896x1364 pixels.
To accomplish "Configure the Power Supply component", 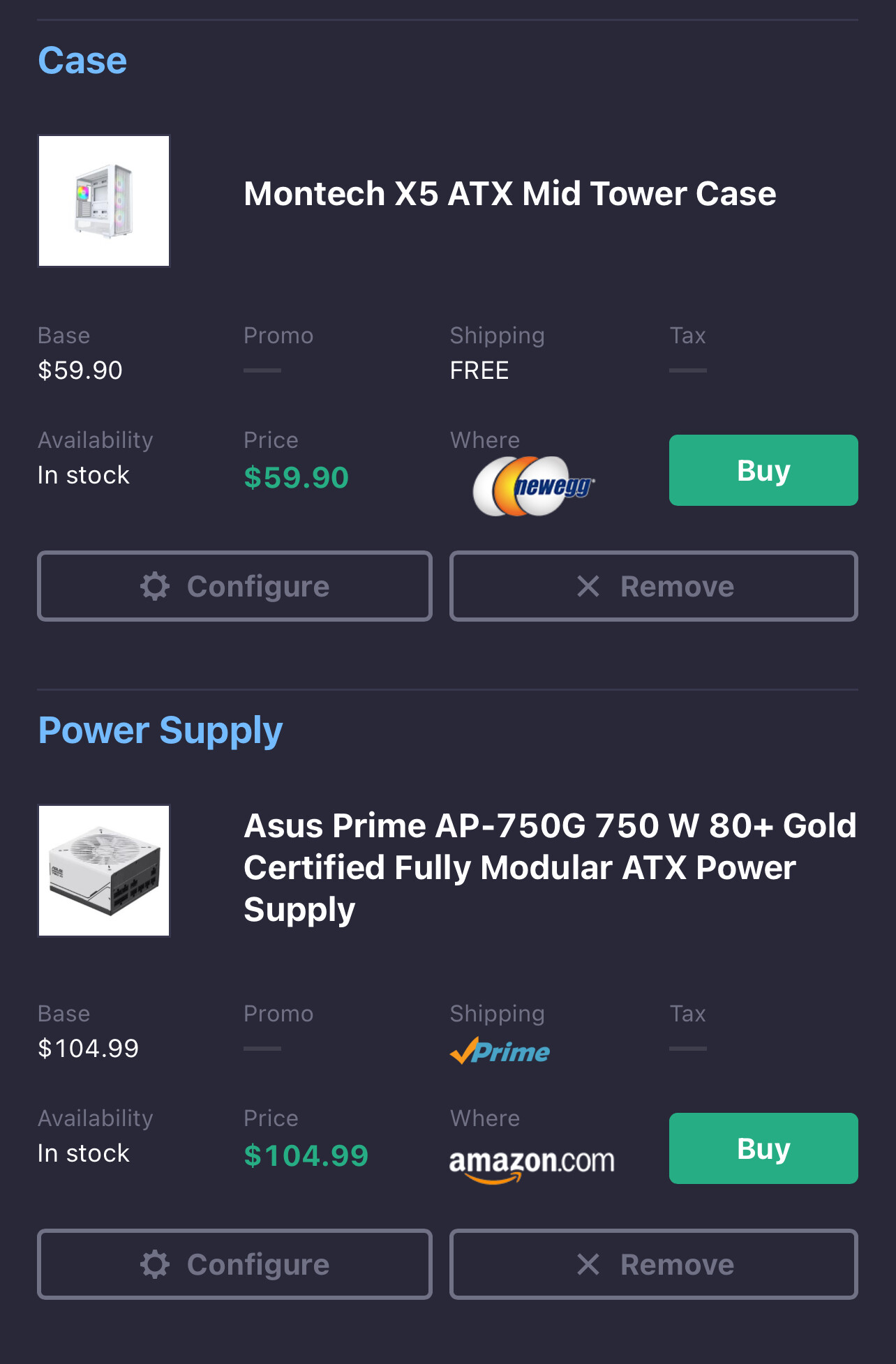I will coord(234,1264).
